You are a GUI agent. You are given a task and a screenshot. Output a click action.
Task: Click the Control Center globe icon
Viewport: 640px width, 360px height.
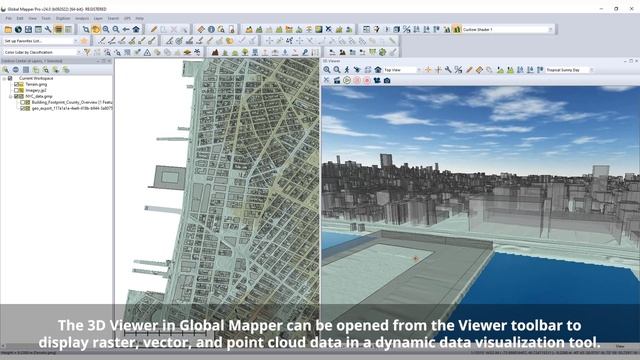pos(16,70)
